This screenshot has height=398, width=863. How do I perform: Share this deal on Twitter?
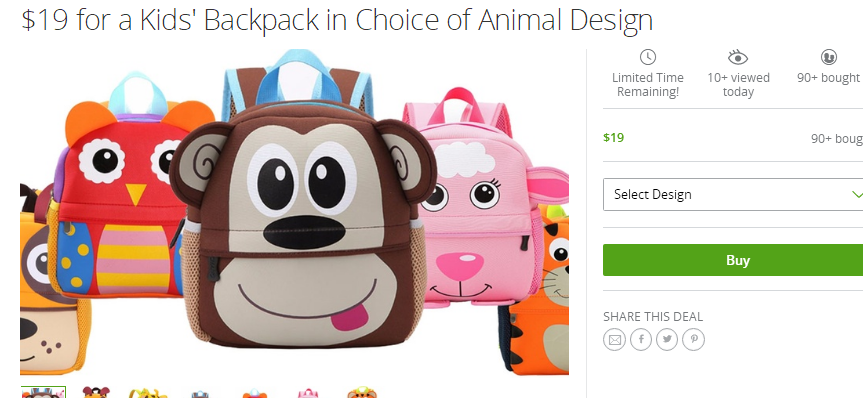point(667,339)
